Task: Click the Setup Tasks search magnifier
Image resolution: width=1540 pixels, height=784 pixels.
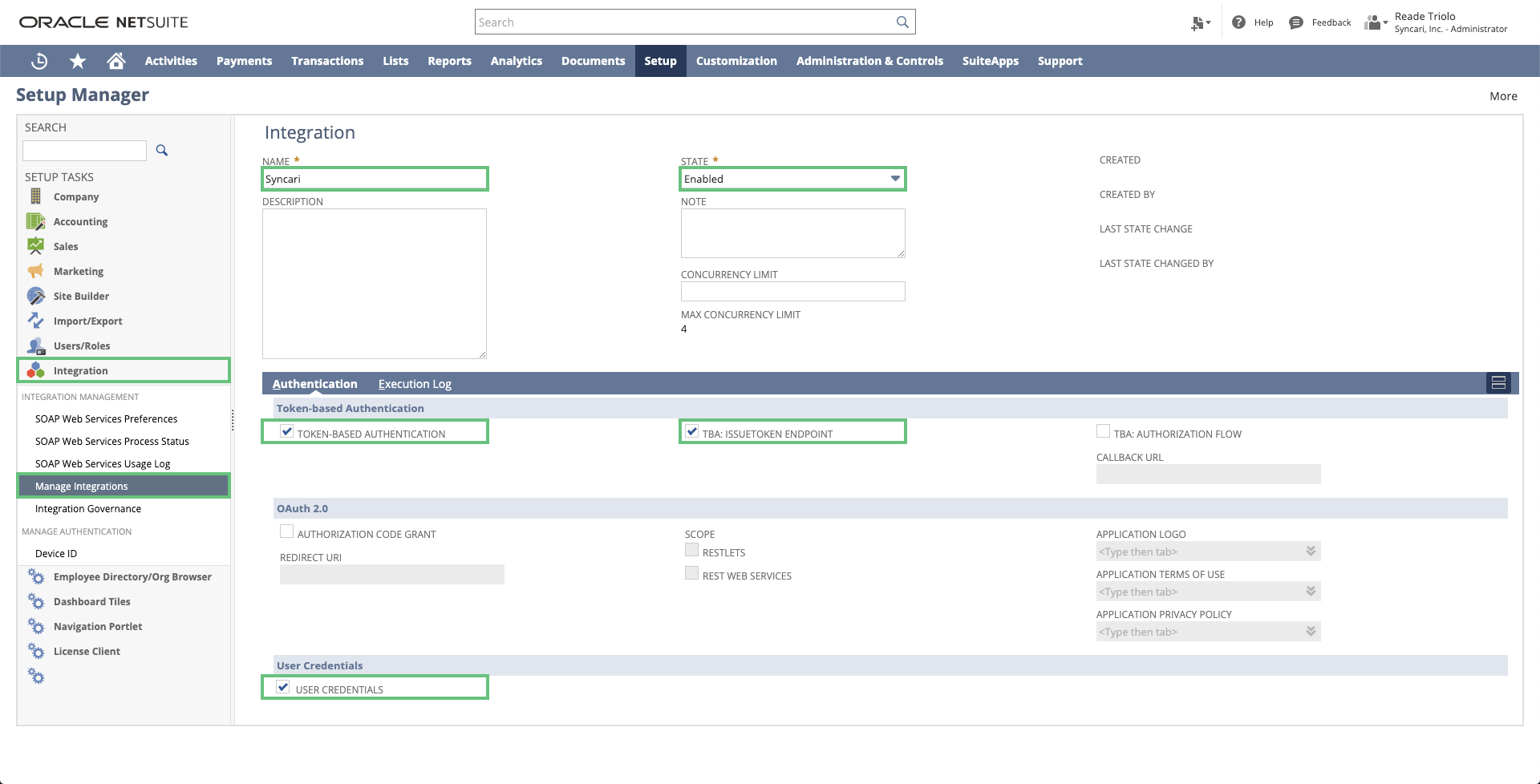Action: [x=162, y=150]
